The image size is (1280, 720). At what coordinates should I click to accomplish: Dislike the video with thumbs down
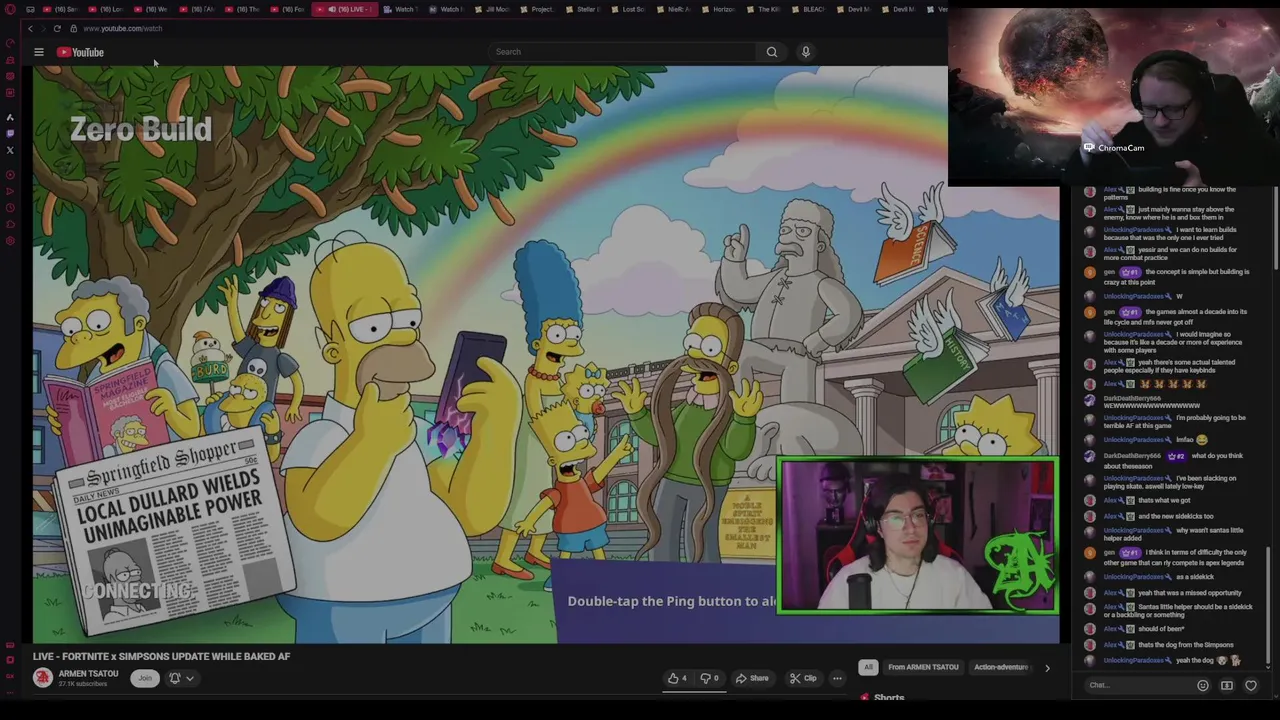[709, 678]
